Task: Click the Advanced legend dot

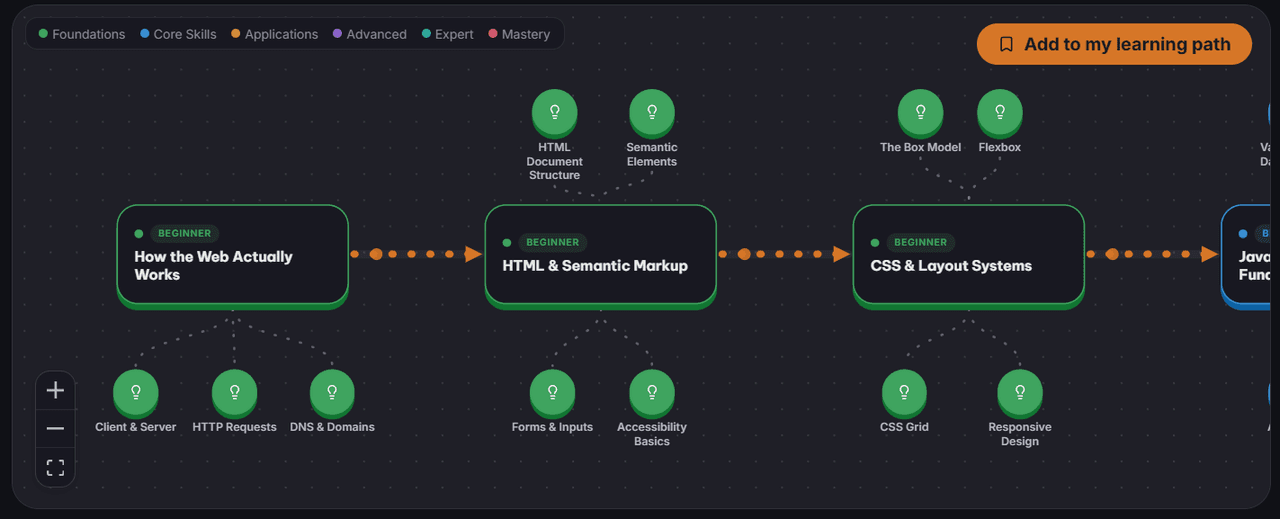Action: (337, 34)
